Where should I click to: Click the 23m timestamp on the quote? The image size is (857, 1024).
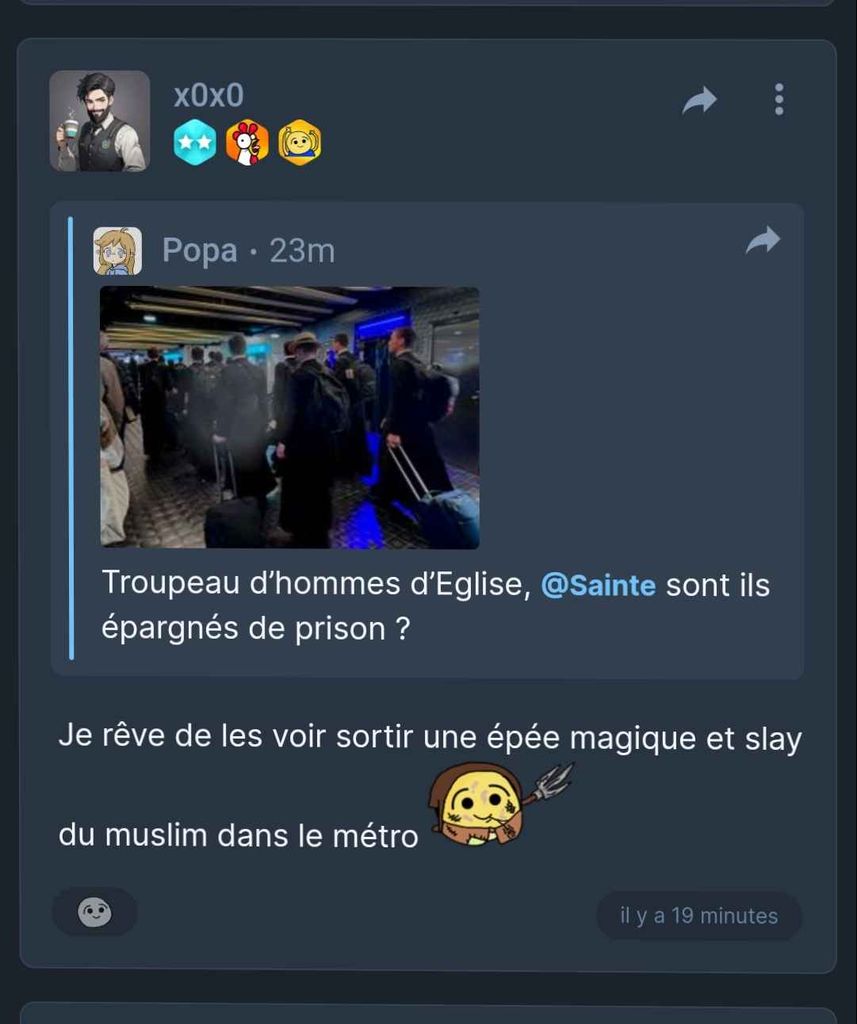[302, 251]
